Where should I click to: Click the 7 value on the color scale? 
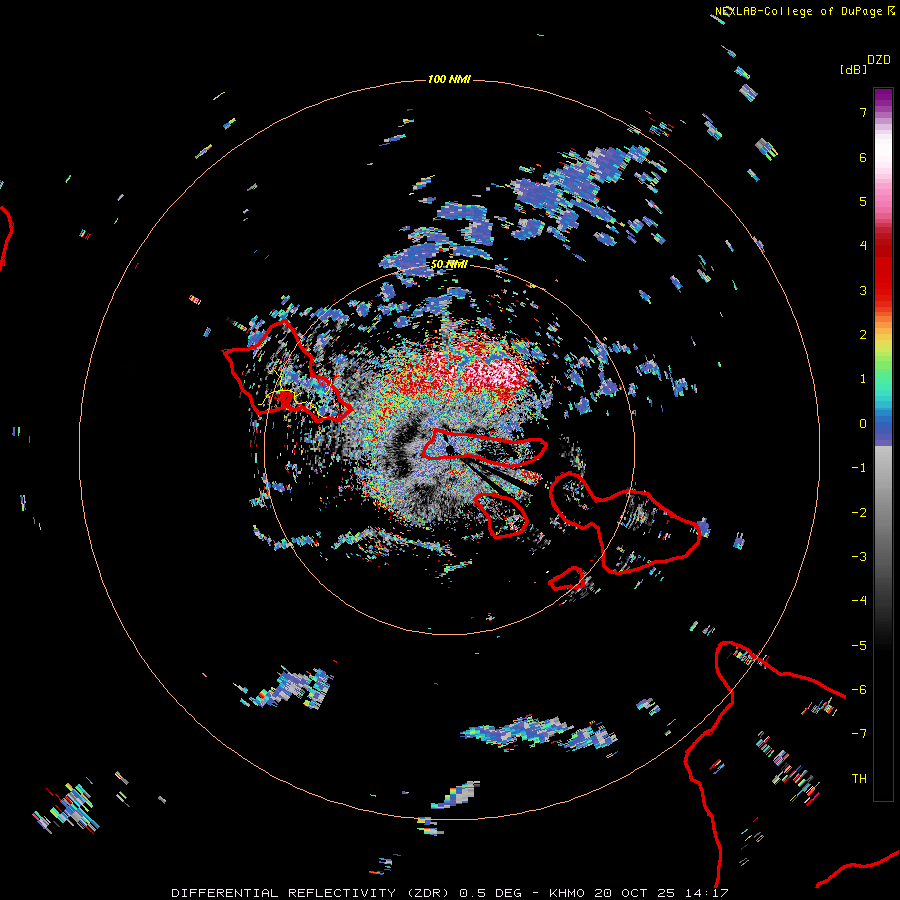[x=863, y=112]
